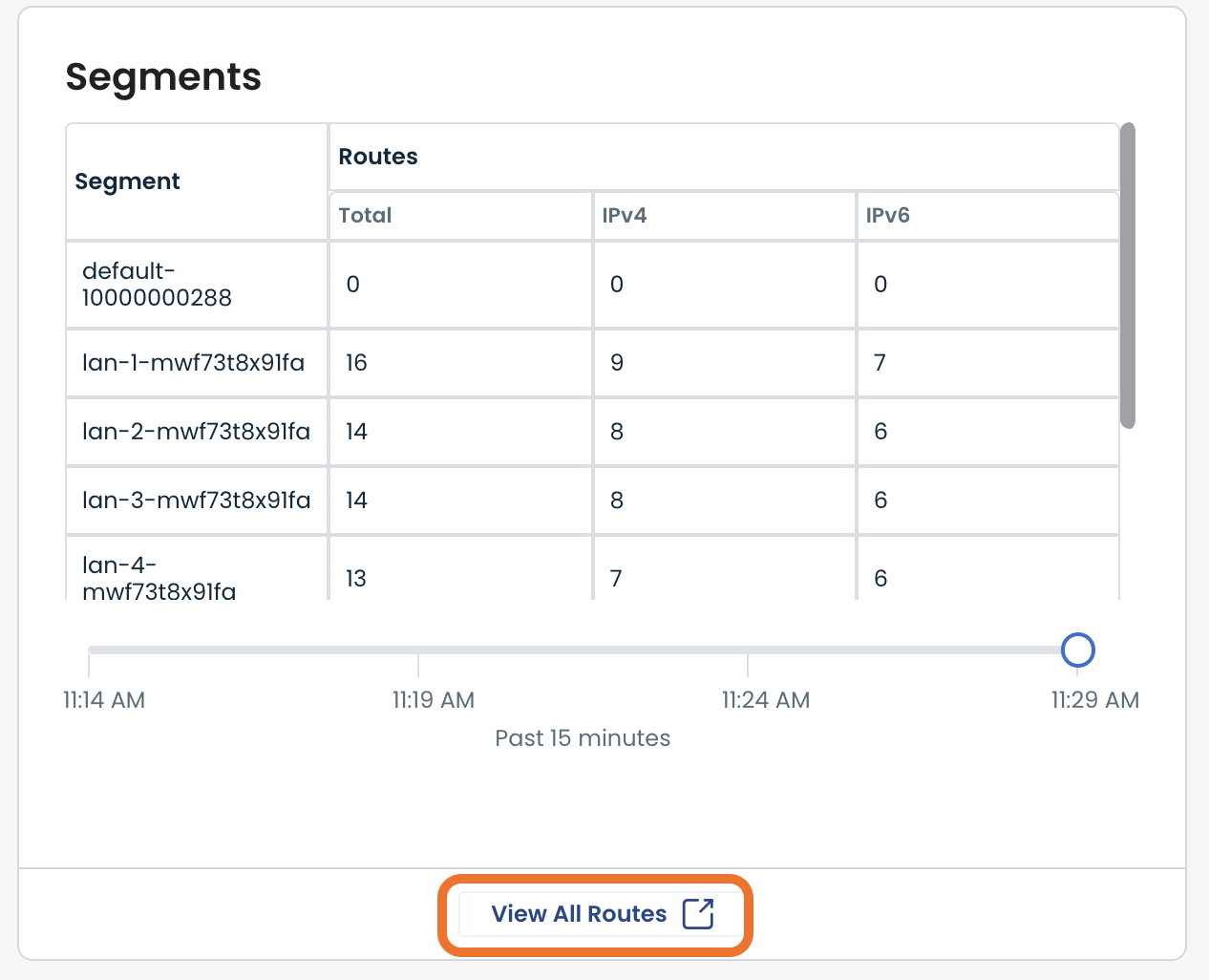The width and height of the screenshot is (1209, 980).
Task: Click the Segments table vertical scrollbar
Action: coord(1128,275)
